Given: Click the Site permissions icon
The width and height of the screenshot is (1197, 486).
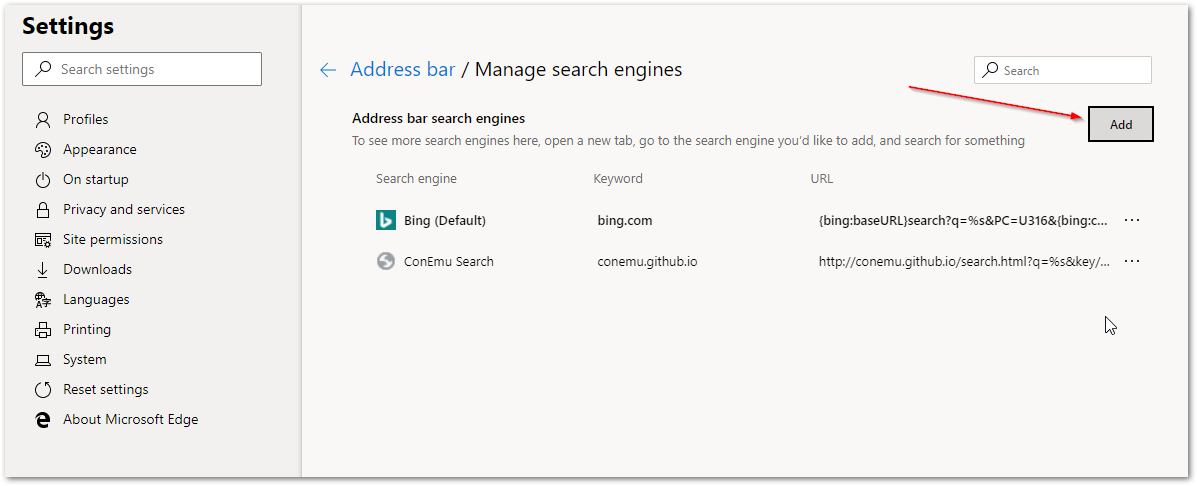Looking at the screenshot, I should click(x=43, y=240).
